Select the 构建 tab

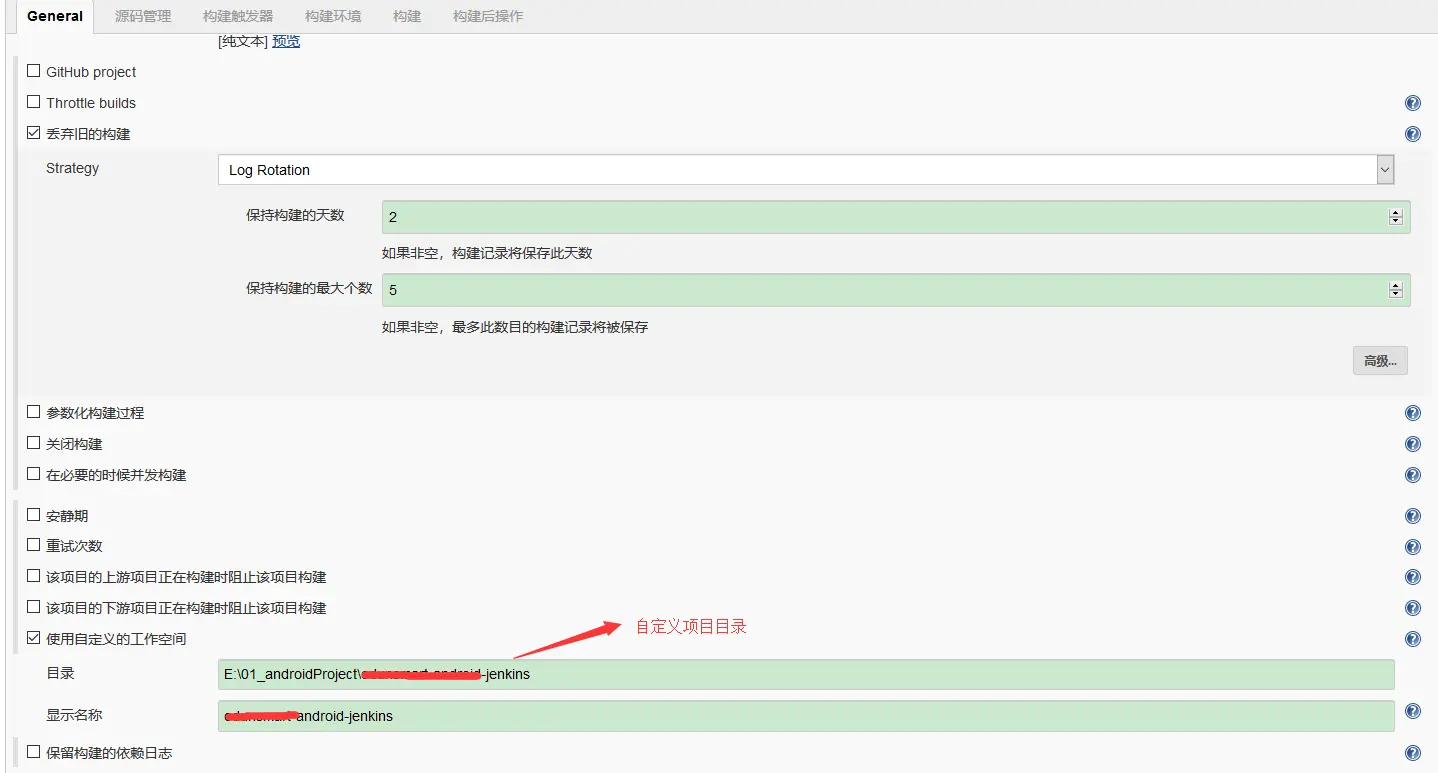[407, 16]
